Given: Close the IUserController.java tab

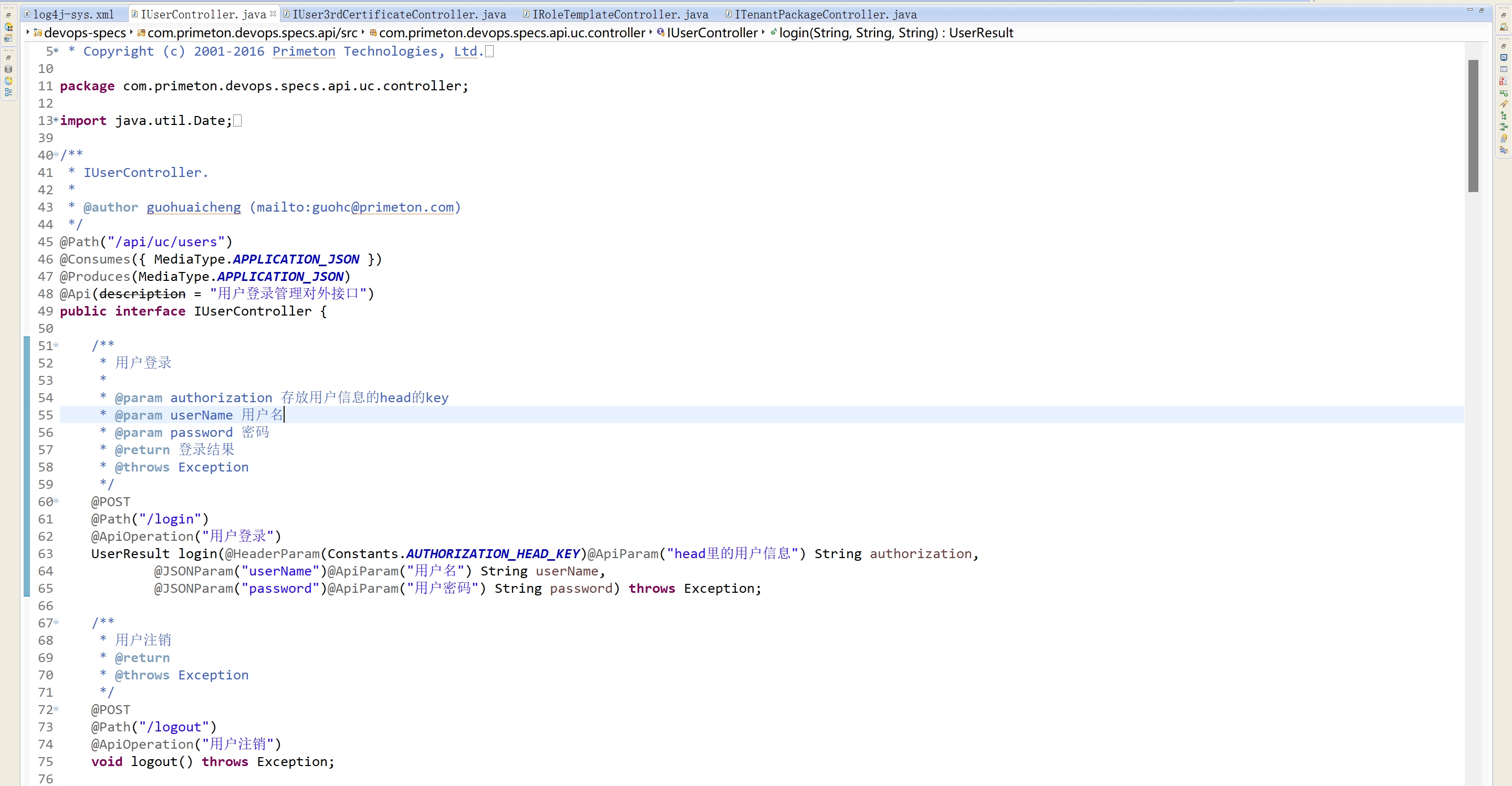Looking at the screenshot, I should pyautogui.click(x=273, y=14).
